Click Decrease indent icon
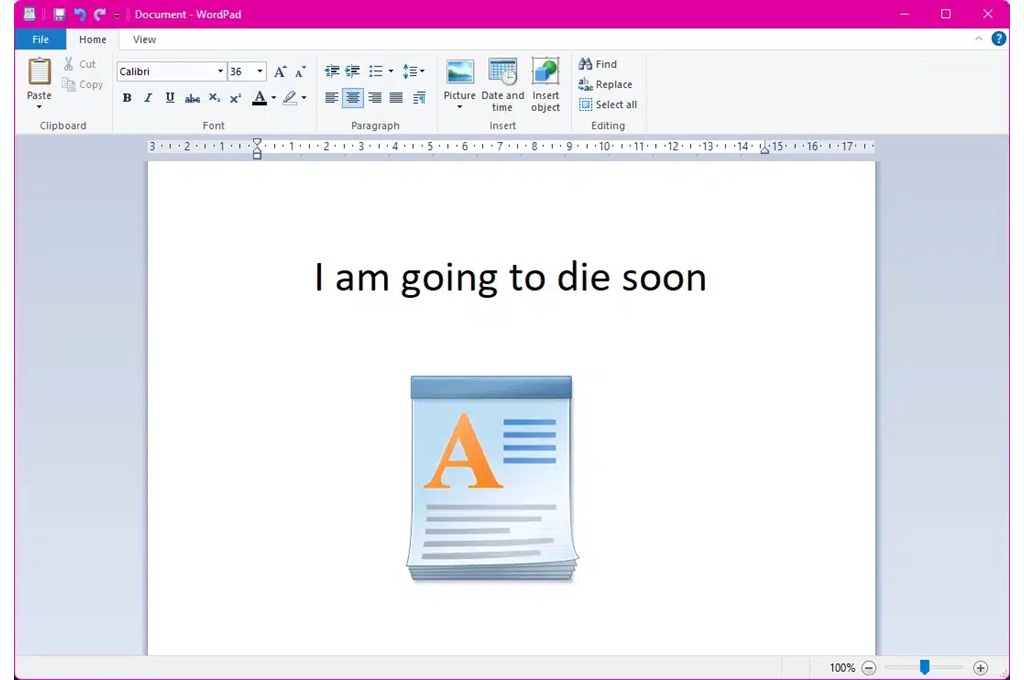Viewport: 1024px width, 680px height. pyautogui.click(x=332, y=71)
